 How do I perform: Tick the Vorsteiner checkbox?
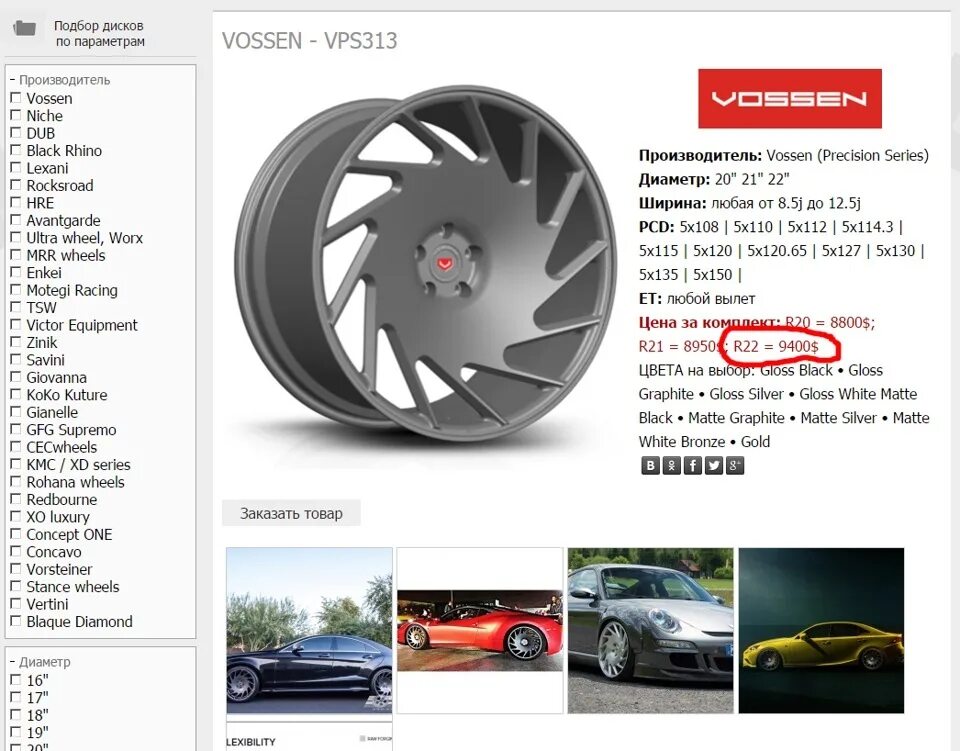click(x=16, y=568)
